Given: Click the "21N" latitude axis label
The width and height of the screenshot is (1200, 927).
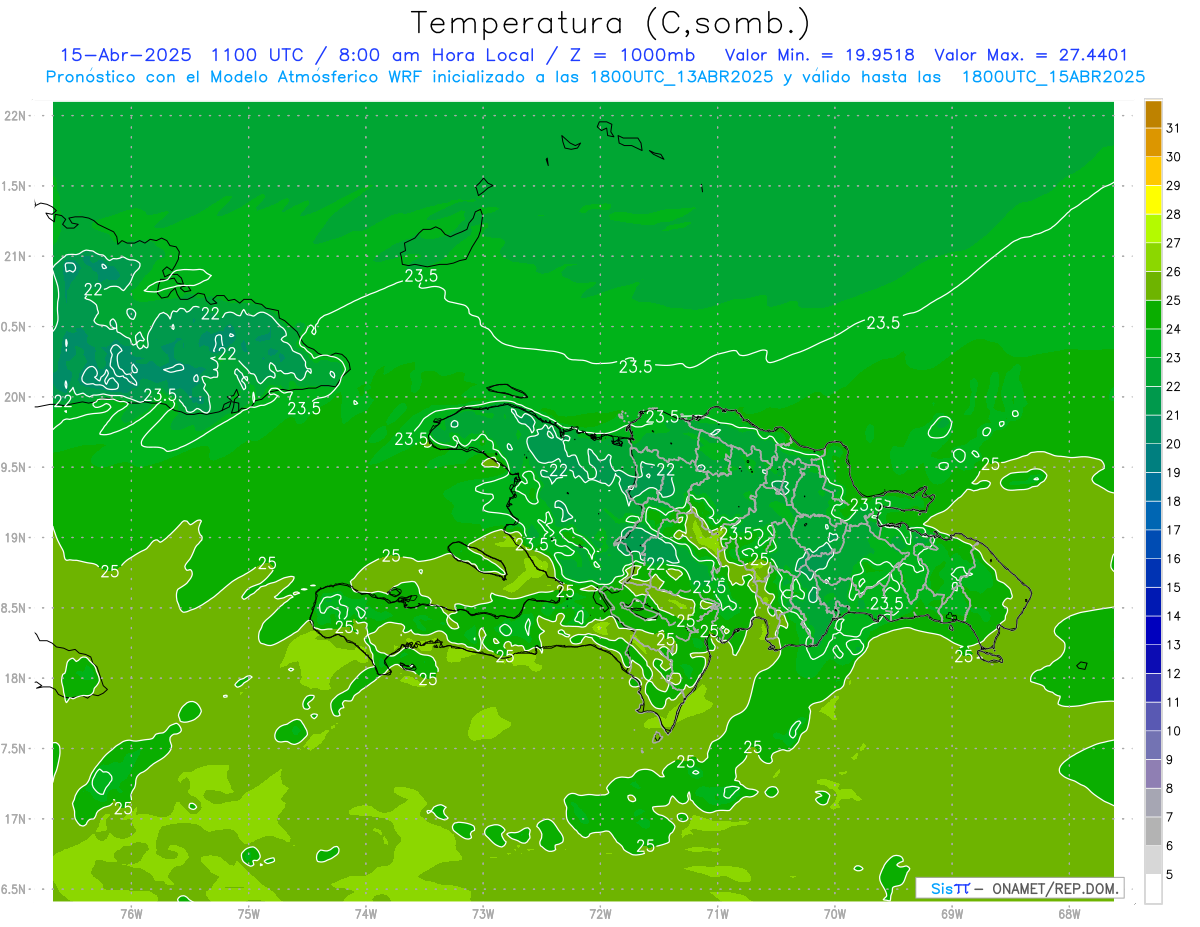Looking at the screenshot, I should click(17, 256).
